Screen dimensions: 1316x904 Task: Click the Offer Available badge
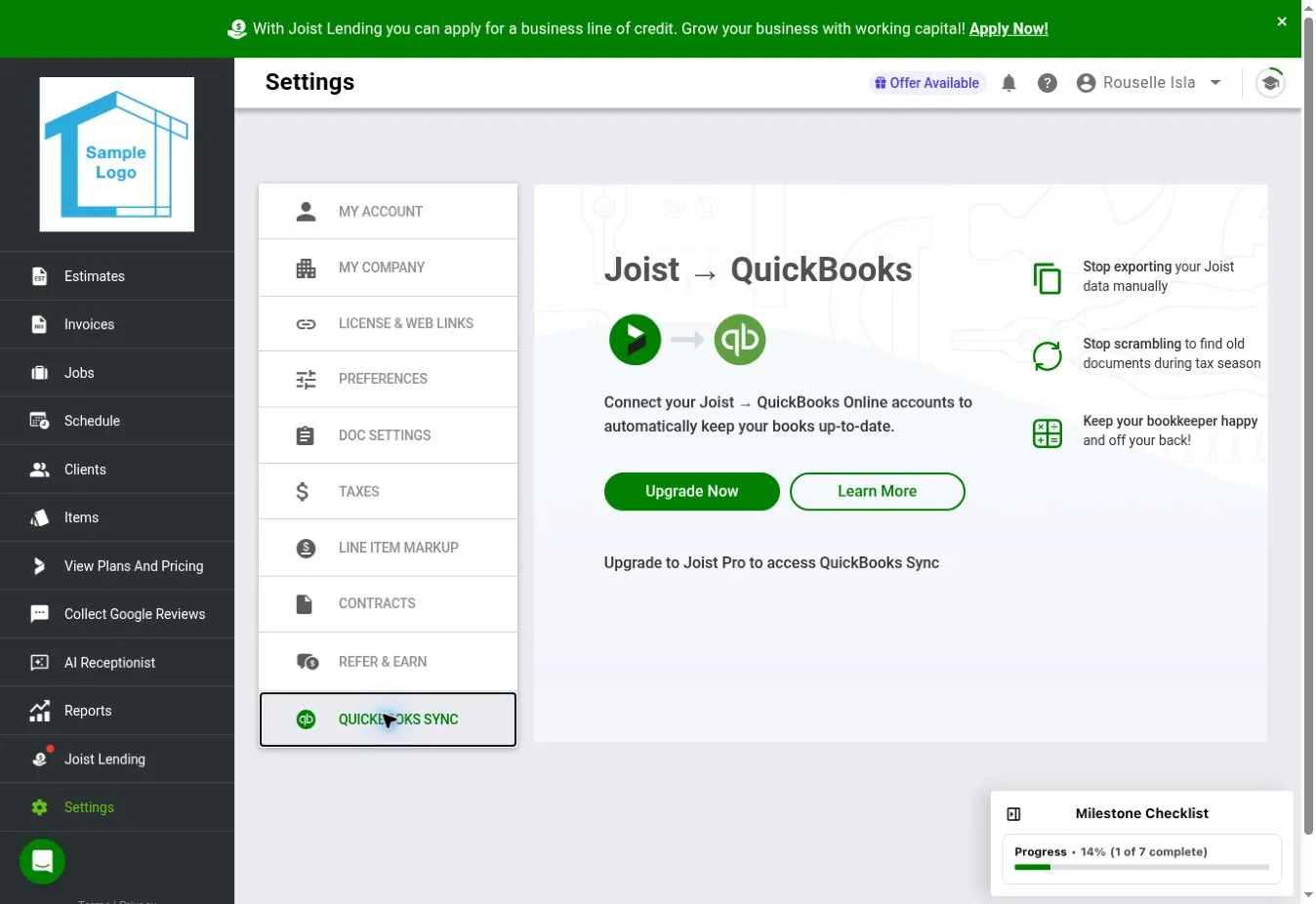pyautogui.click(x=926, y=83)
